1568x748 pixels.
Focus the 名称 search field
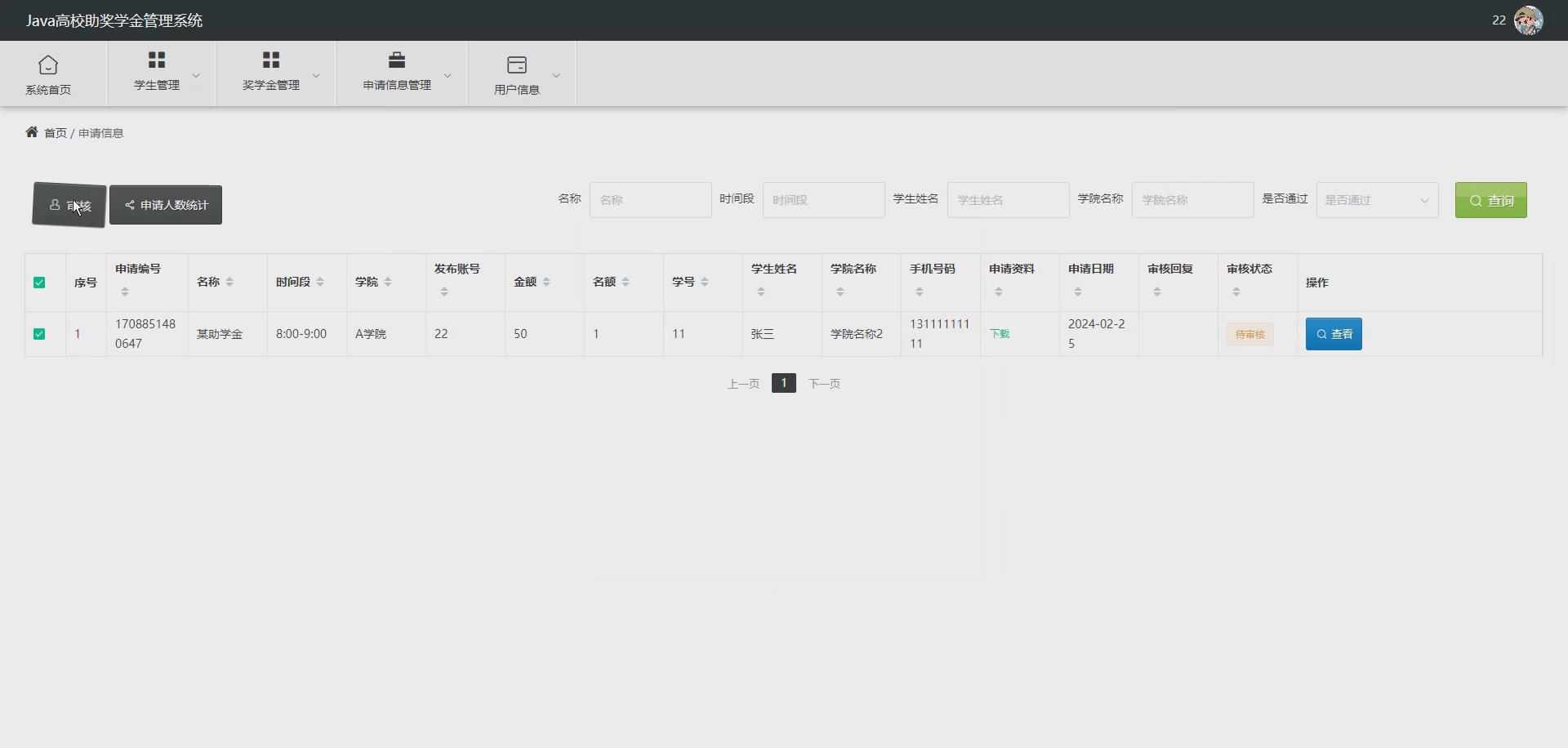point(651,200)
